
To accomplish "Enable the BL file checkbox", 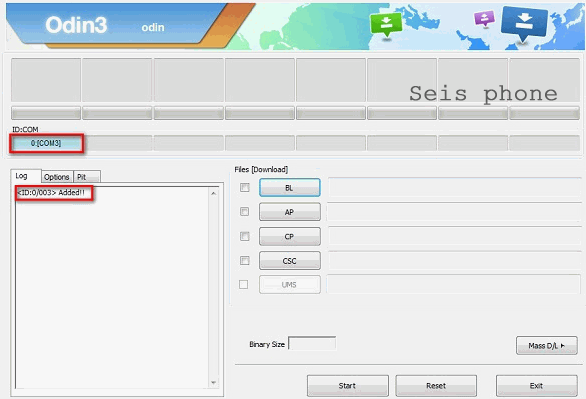I will [x=245, y=187].
